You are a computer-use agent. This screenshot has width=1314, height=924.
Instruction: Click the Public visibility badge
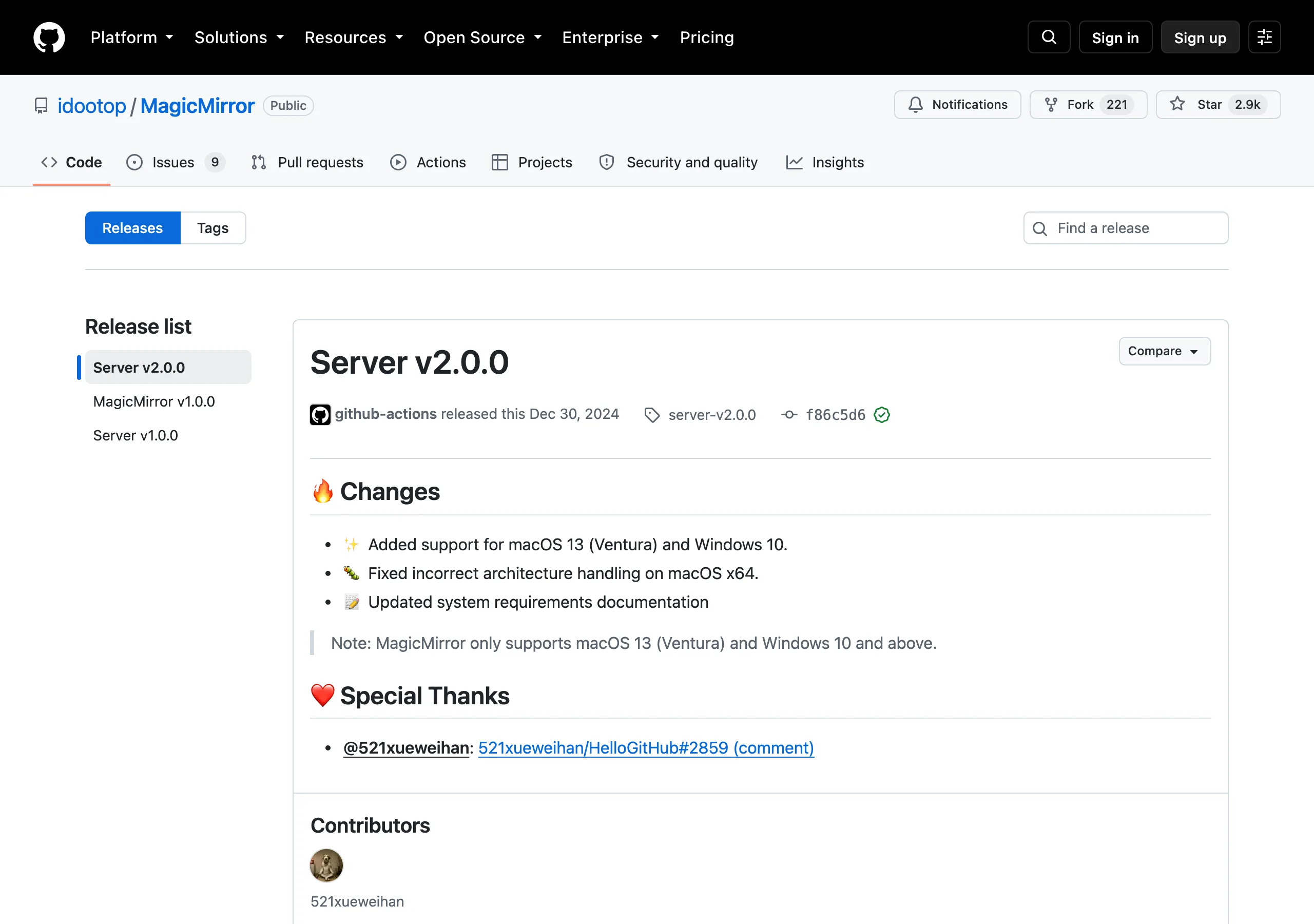(288, 106)
